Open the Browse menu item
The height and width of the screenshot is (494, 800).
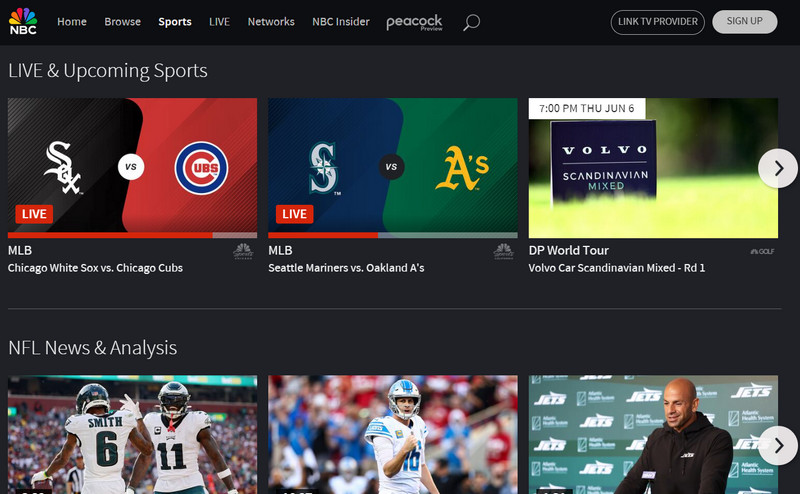[122, 22]
